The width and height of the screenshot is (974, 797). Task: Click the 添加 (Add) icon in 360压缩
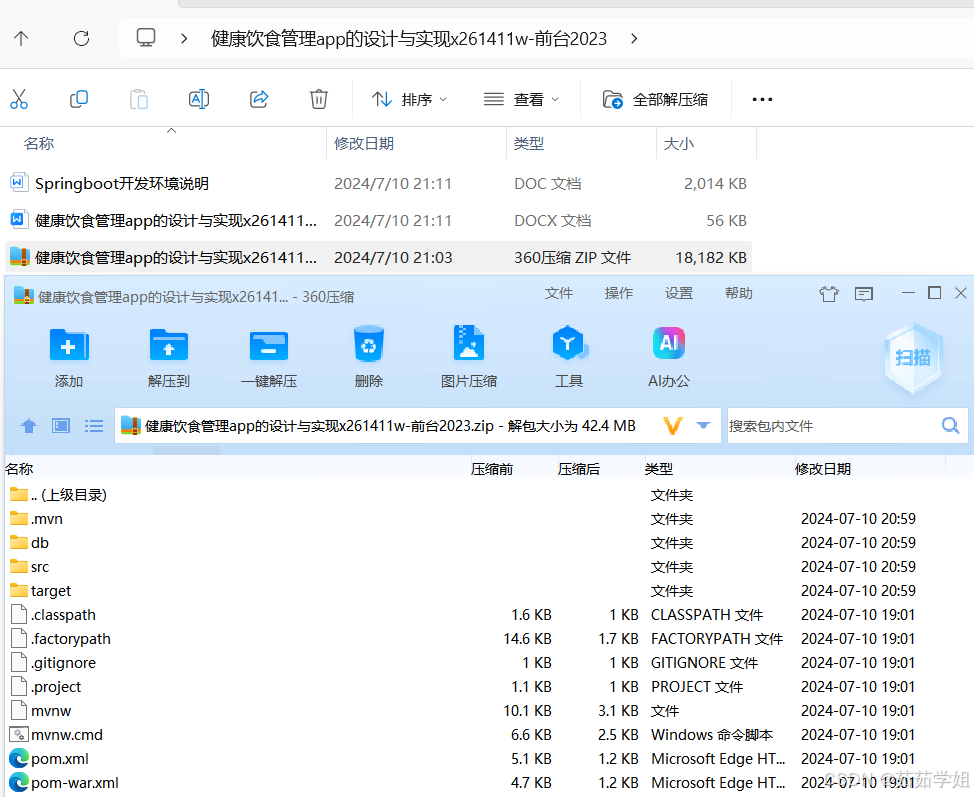69,346
